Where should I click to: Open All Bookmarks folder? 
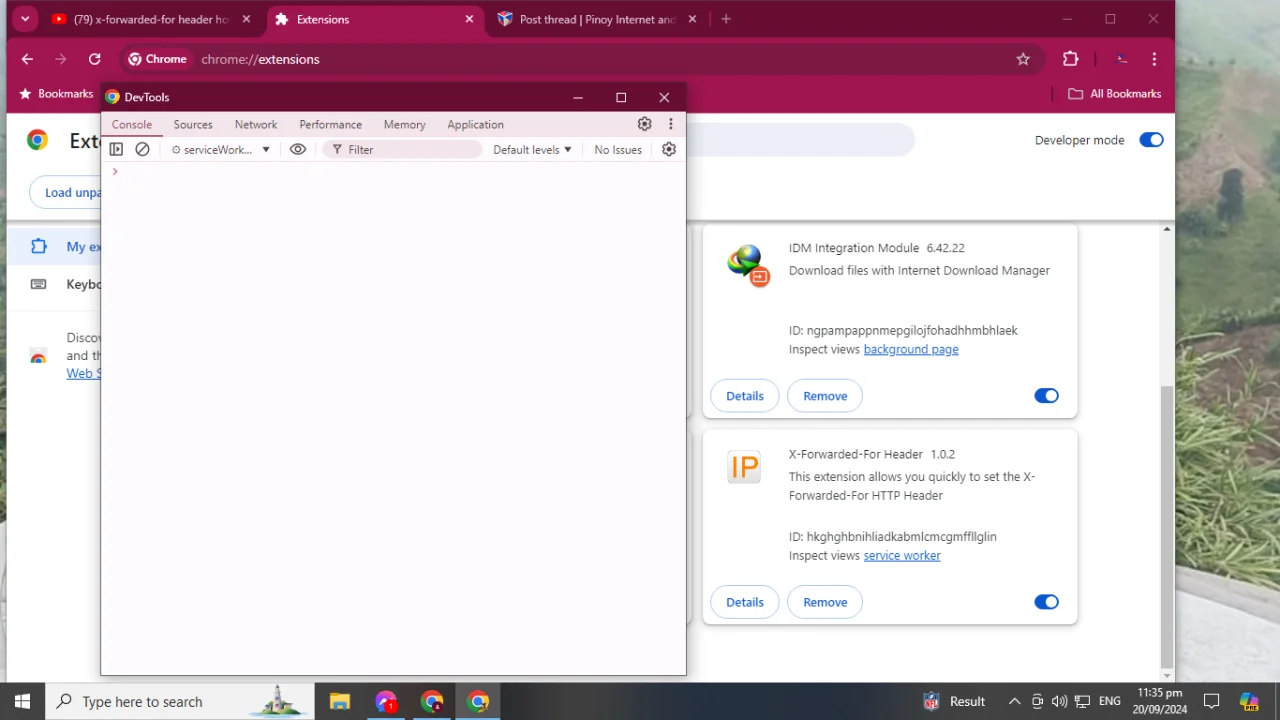(1115, 94)
